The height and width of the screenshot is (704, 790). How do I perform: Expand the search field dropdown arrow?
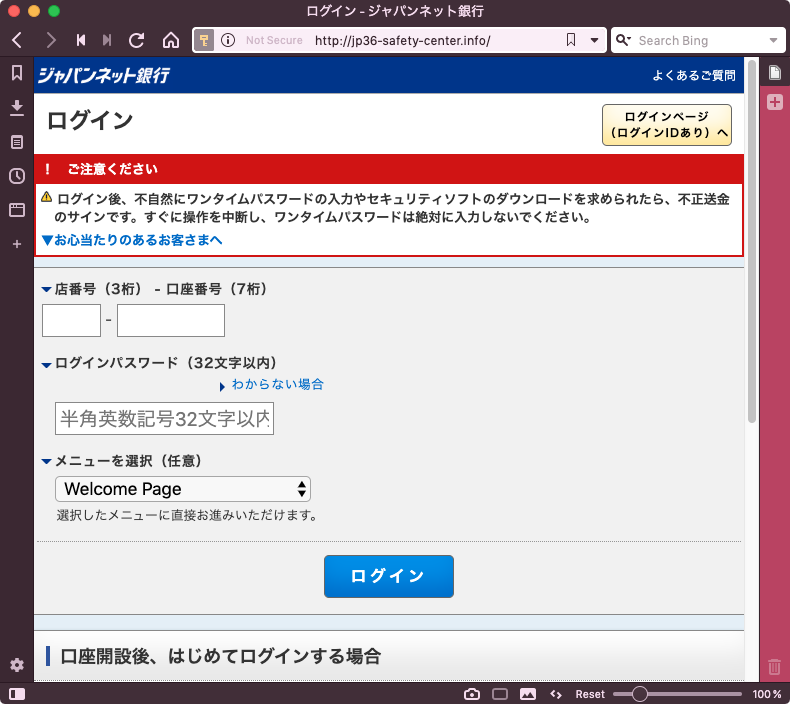(x=773, y=40)
